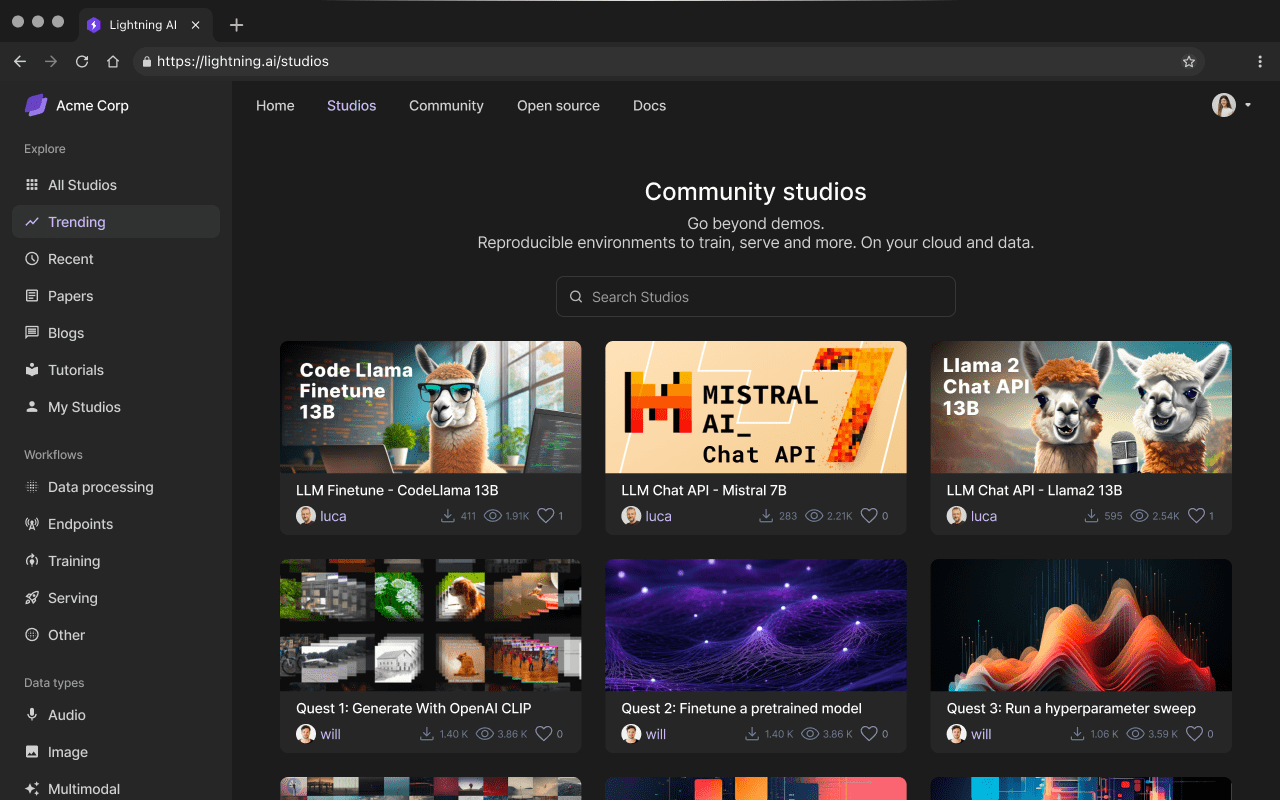Click the Acme Corp logo icon
The width and height of the screenshot is (1280, 800).
36,105
